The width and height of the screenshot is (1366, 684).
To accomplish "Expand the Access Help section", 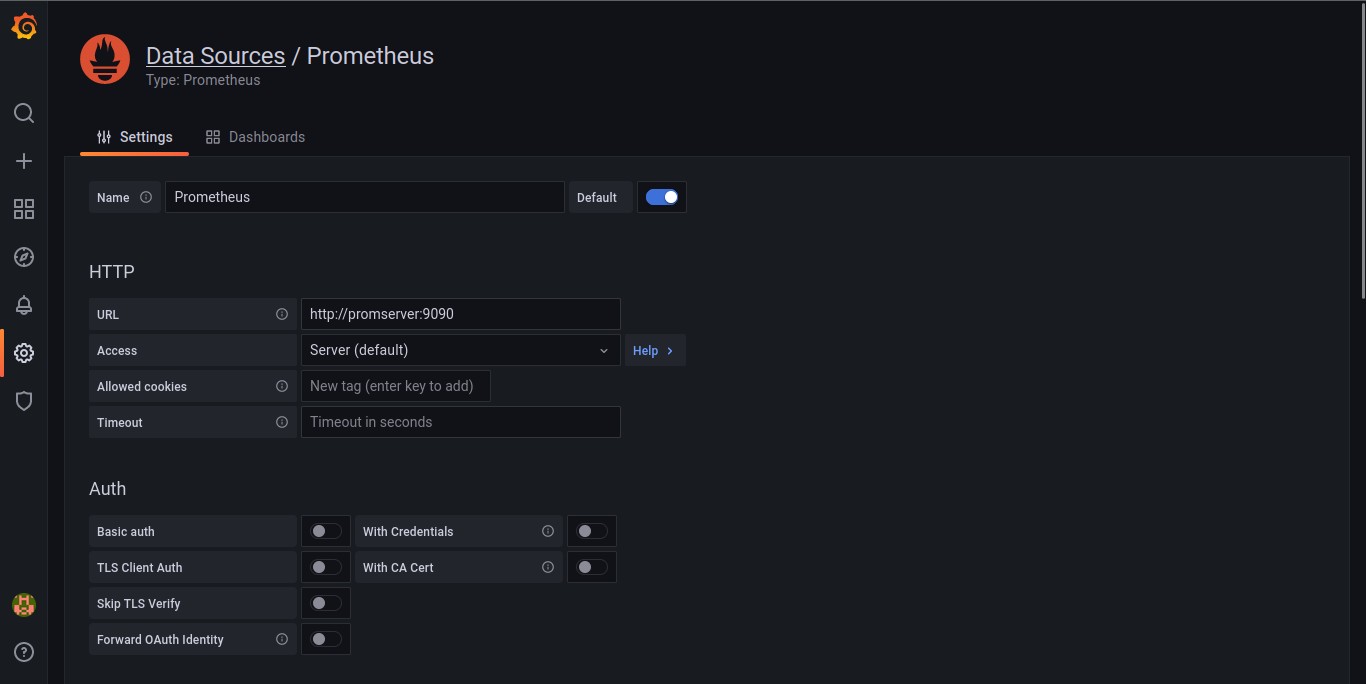I will (x=655, y=350).
